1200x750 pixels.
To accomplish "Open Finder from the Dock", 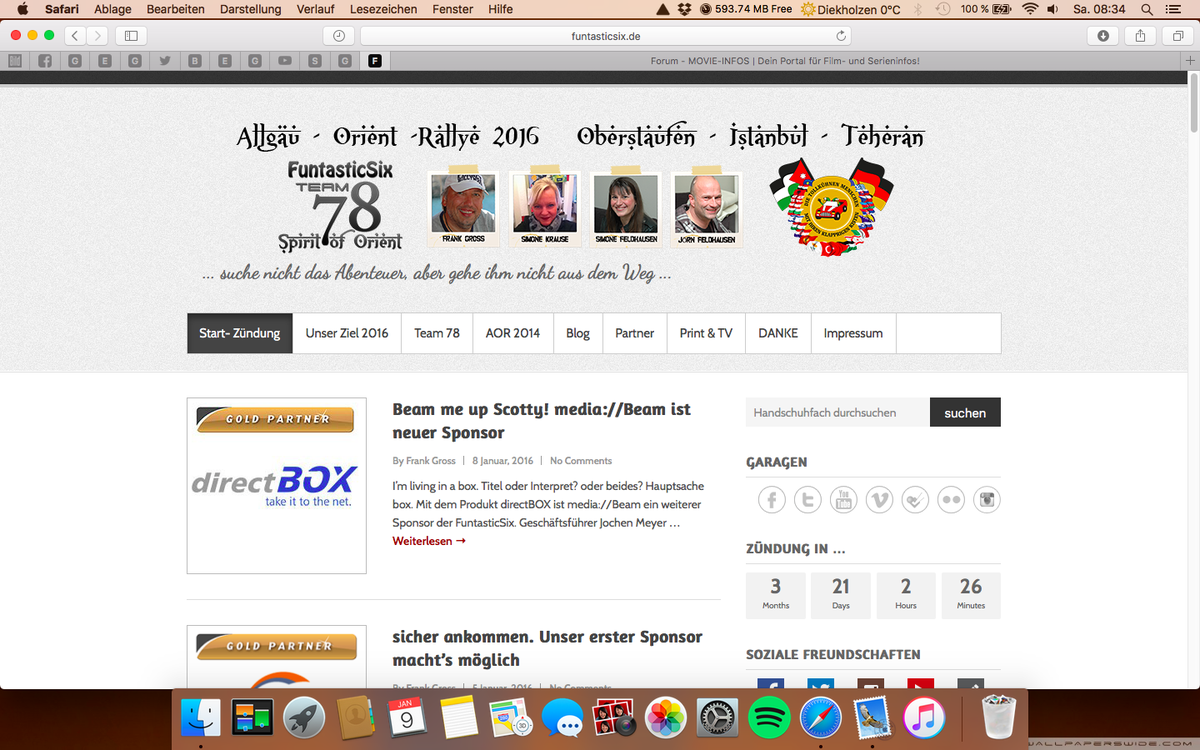I will point(201,717).
